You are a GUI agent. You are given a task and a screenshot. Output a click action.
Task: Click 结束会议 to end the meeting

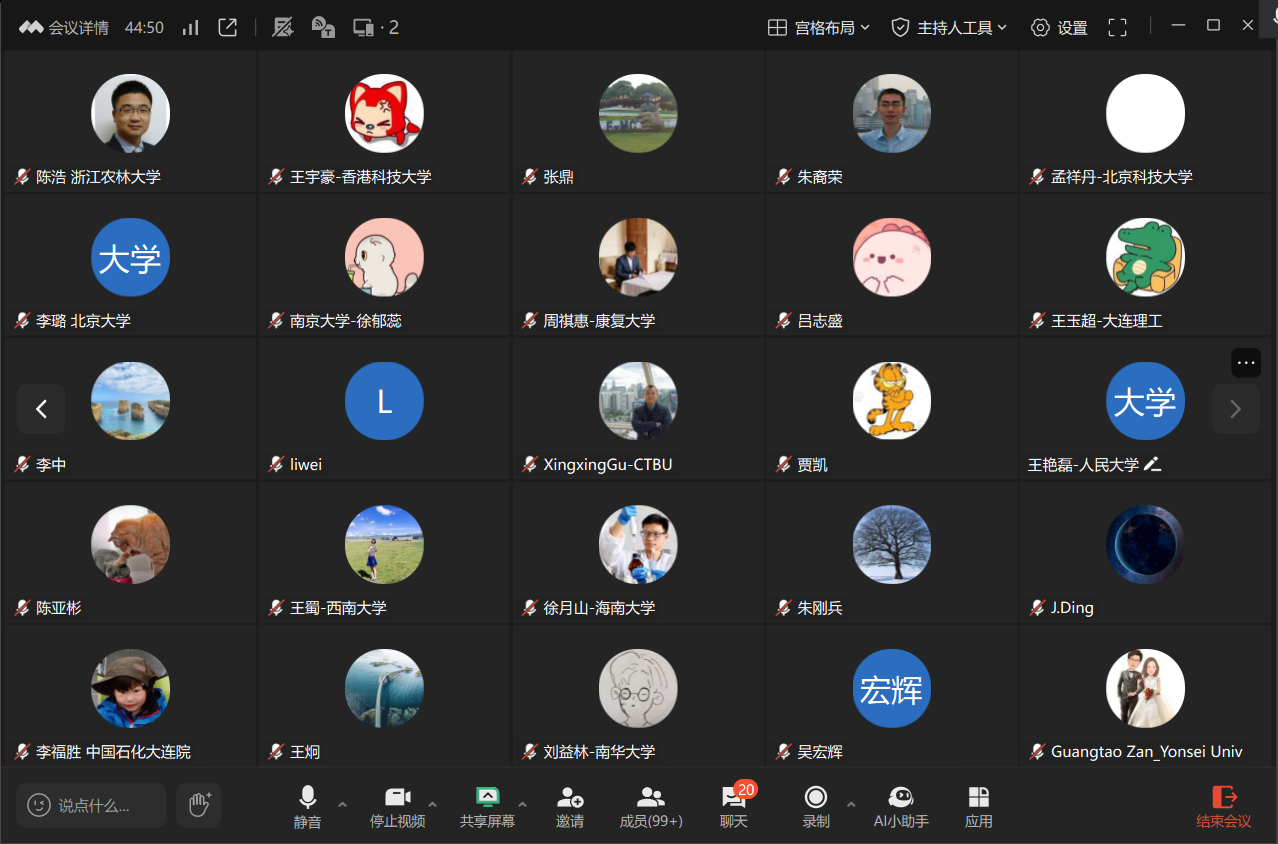pos(1223,806)
